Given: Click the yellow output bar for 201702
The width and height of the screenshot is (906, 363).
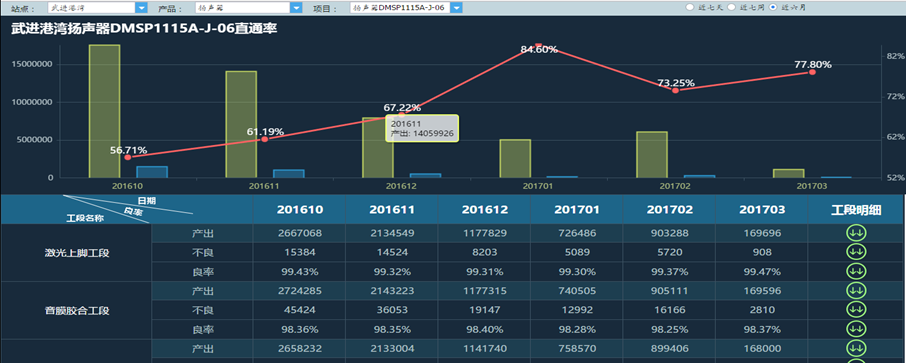Looking at the screenshot, I should 652,154.
